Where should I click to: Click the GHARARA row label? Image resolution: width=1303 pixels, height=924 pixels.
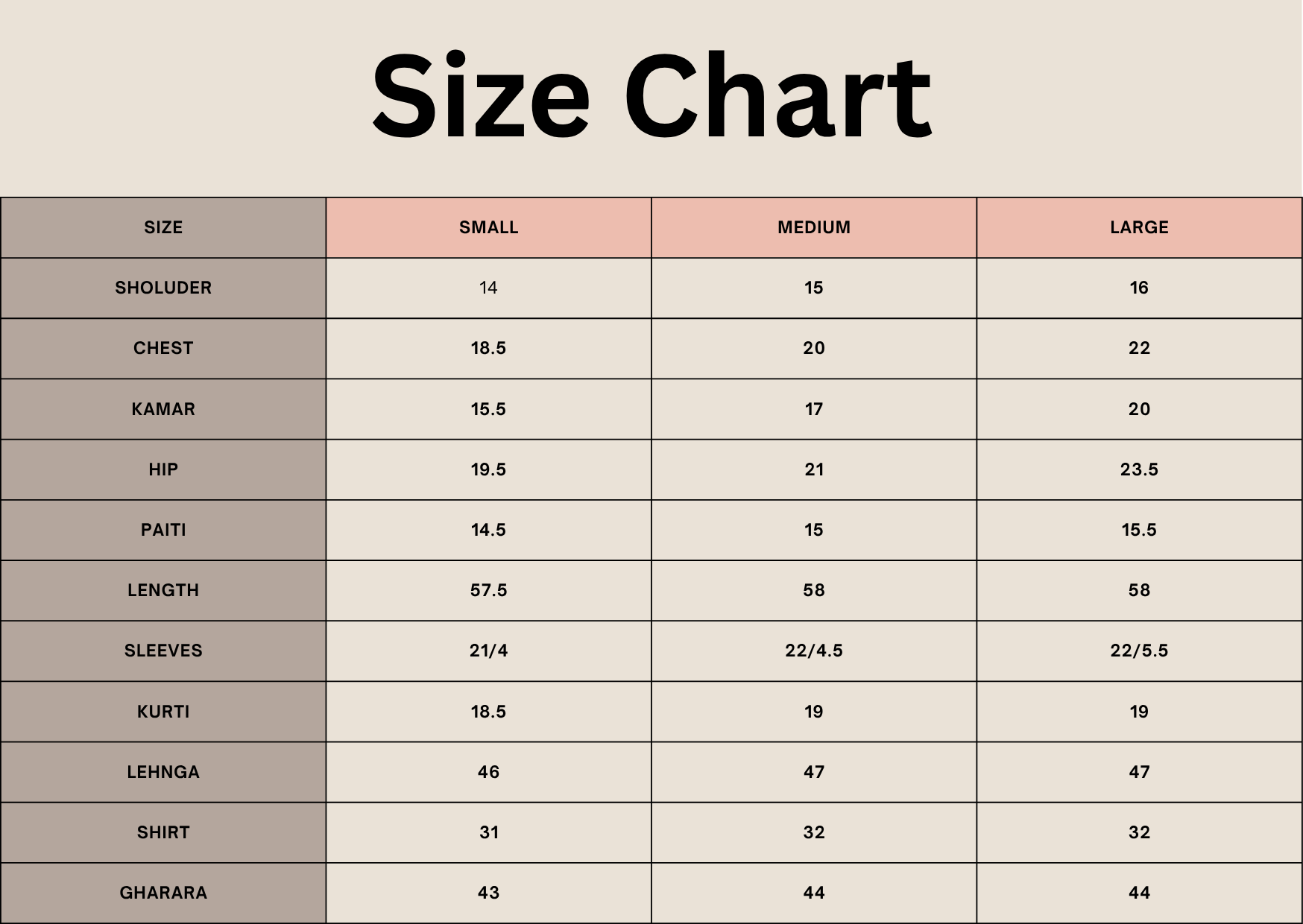tap(163, 893)
